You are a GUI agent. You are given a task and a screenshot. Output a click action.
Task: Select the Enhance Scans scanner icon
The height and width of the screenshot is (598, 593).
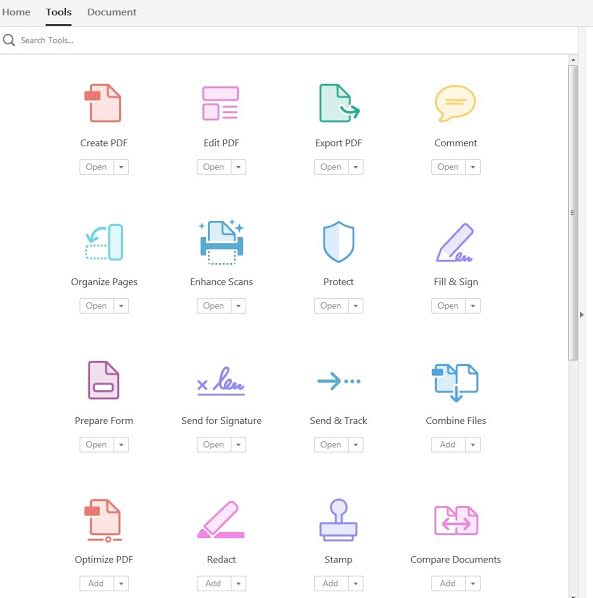(x=221, y=242)
